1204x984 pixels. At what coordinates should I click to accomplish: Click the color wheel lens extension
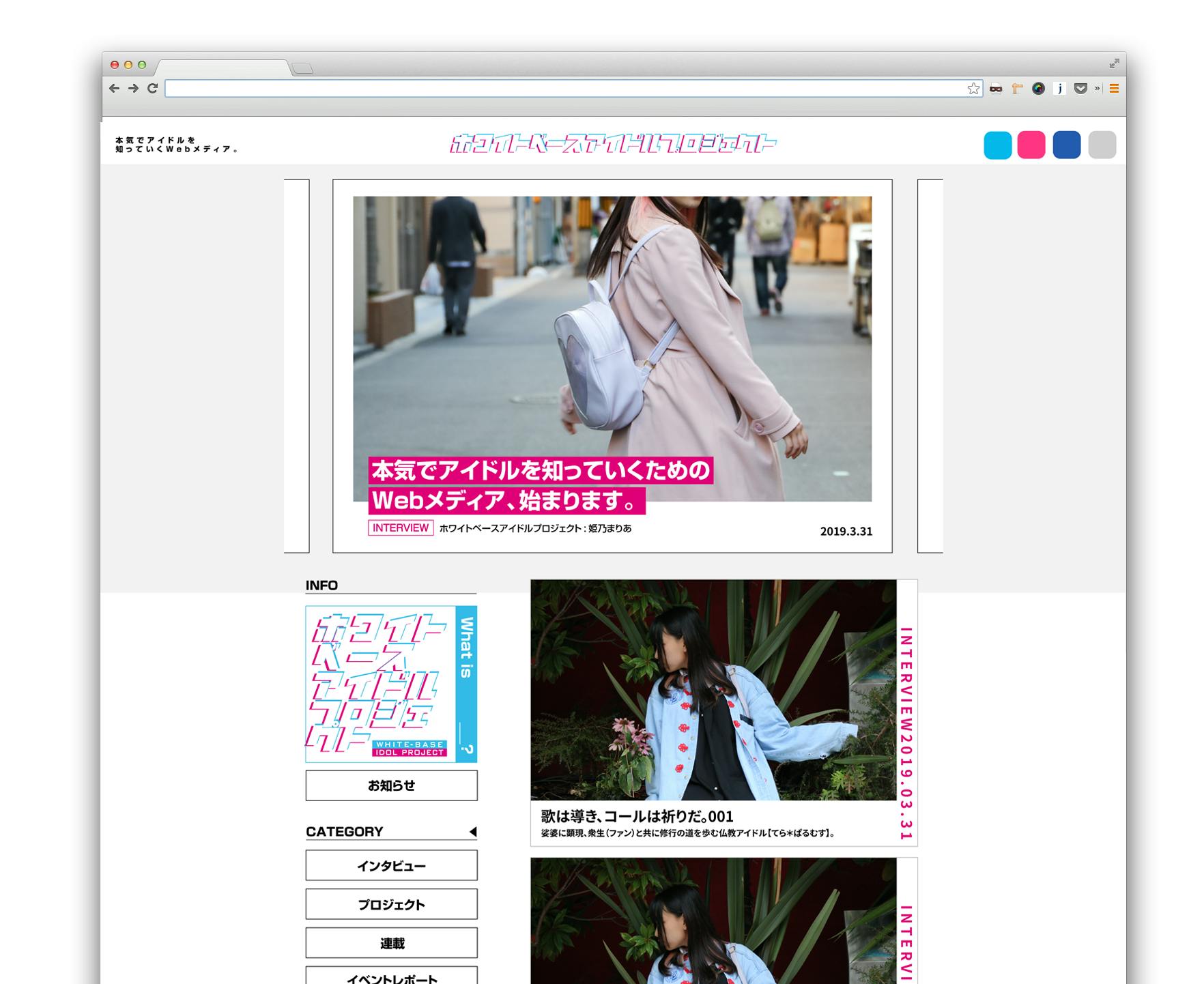[1038, 89]
